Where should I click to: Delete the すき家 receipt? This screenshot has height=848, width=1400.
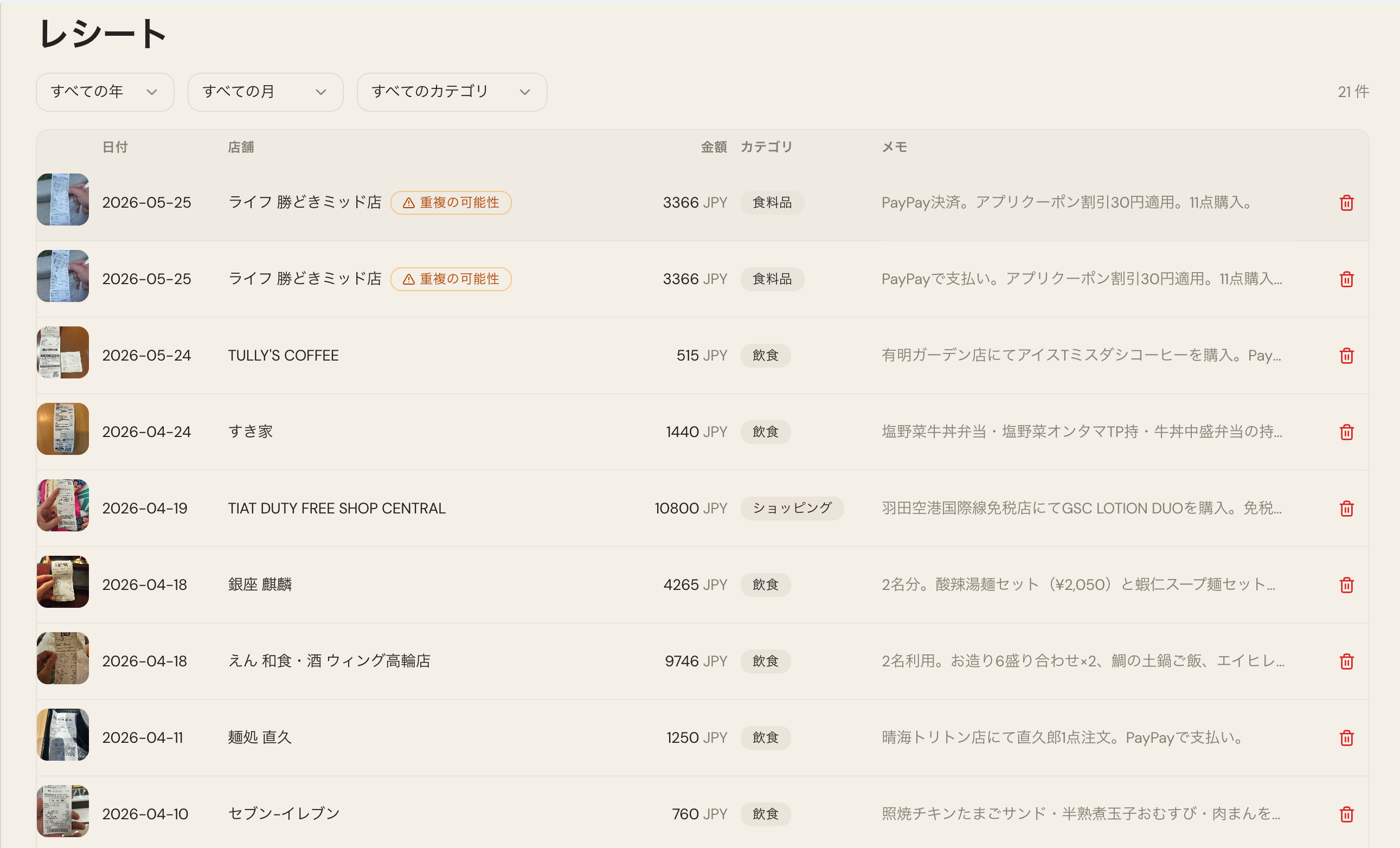click(x=1346, y=432)
